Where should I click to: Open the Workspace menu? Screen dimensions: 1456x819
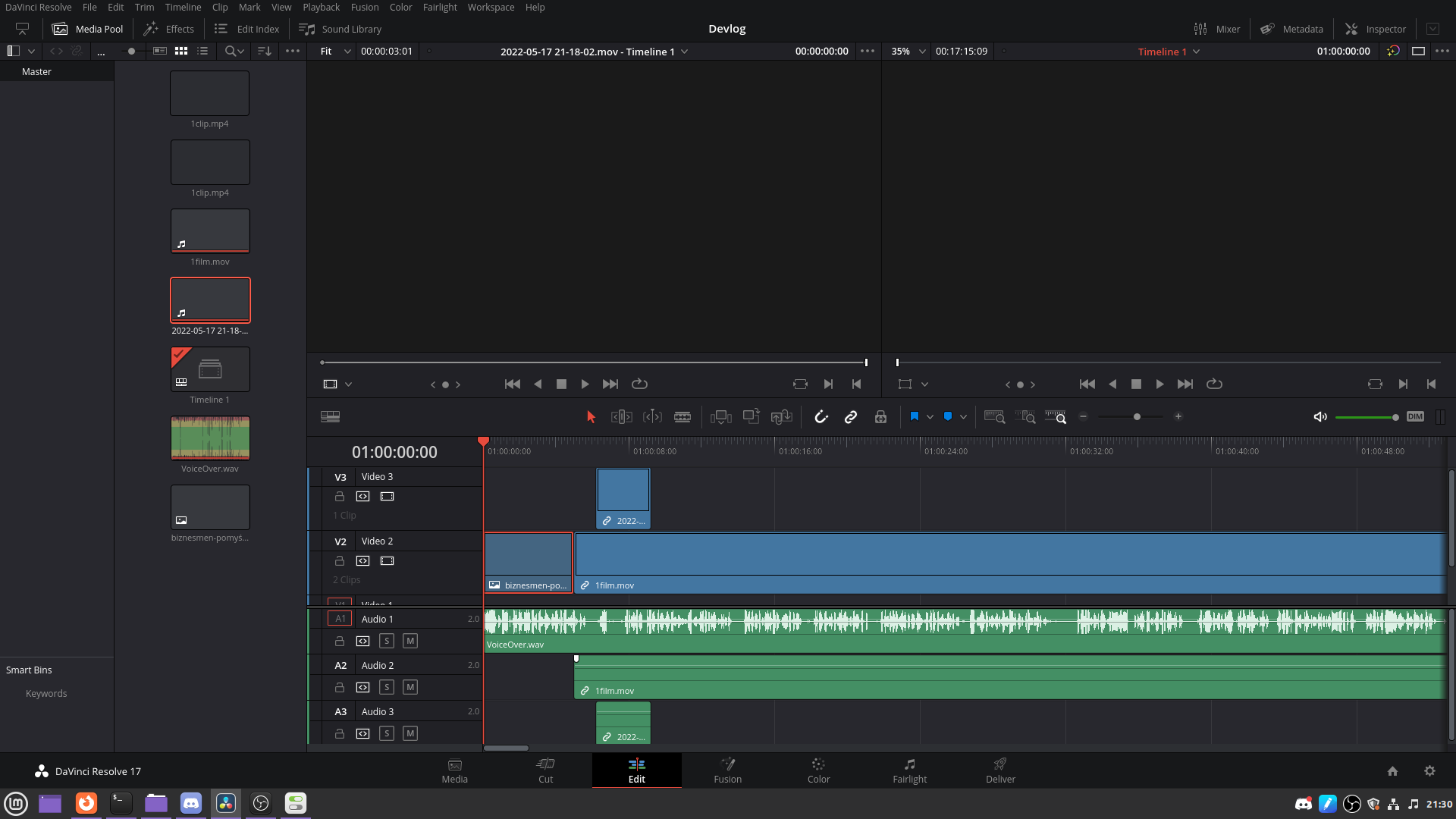(491, 7)
